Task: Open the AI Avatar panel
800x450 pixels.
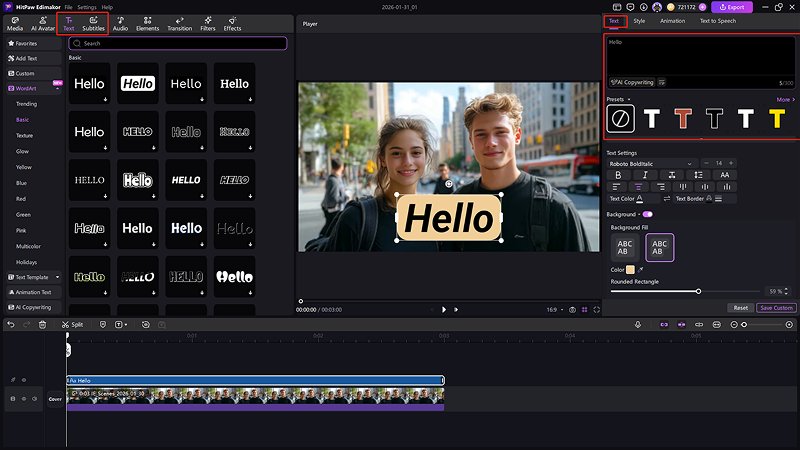Action: pos(43,23)
